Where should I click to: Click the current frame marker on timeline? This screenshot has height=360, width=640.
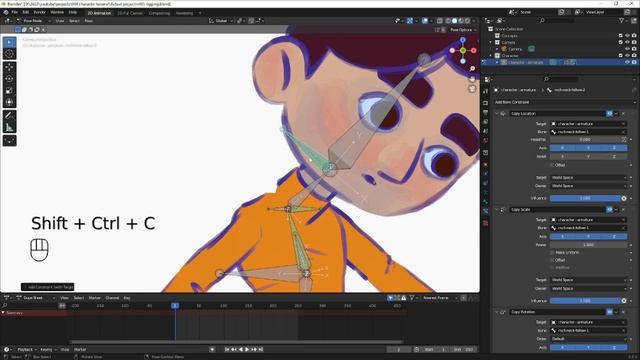(x=175, y=306)
